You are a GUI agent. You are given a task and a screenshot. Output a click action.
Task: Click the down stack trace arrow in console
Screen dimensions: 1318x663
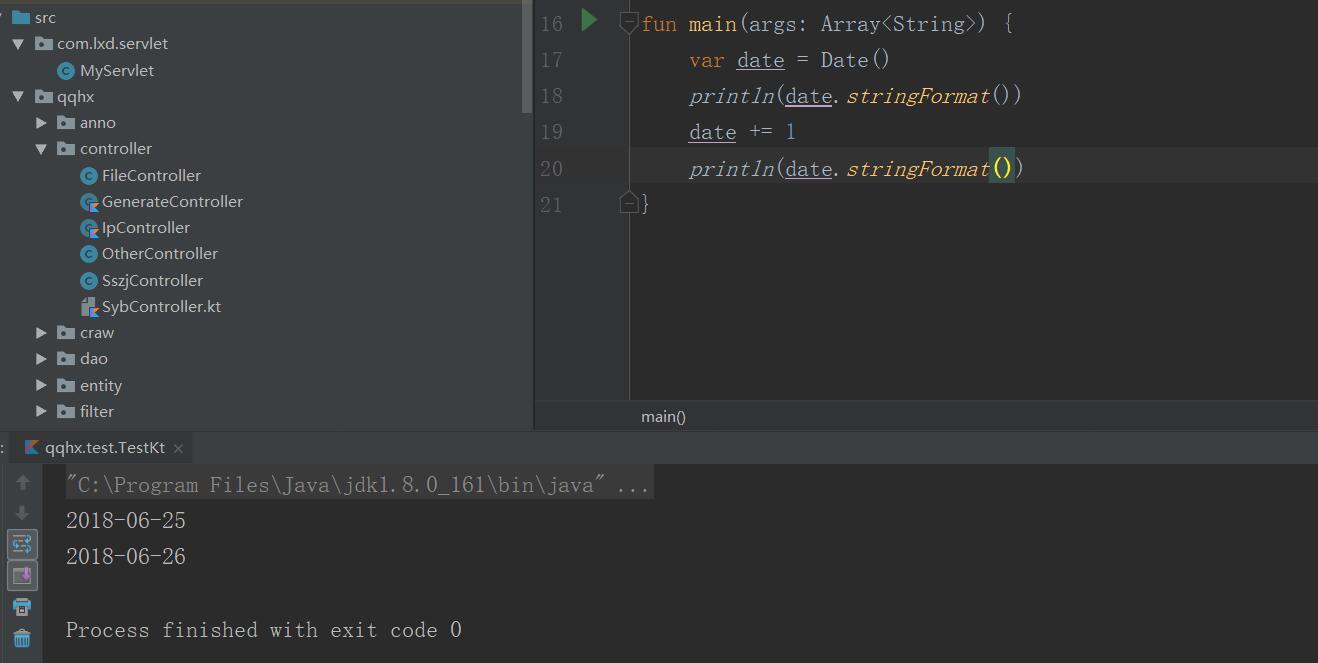(22, 513)
